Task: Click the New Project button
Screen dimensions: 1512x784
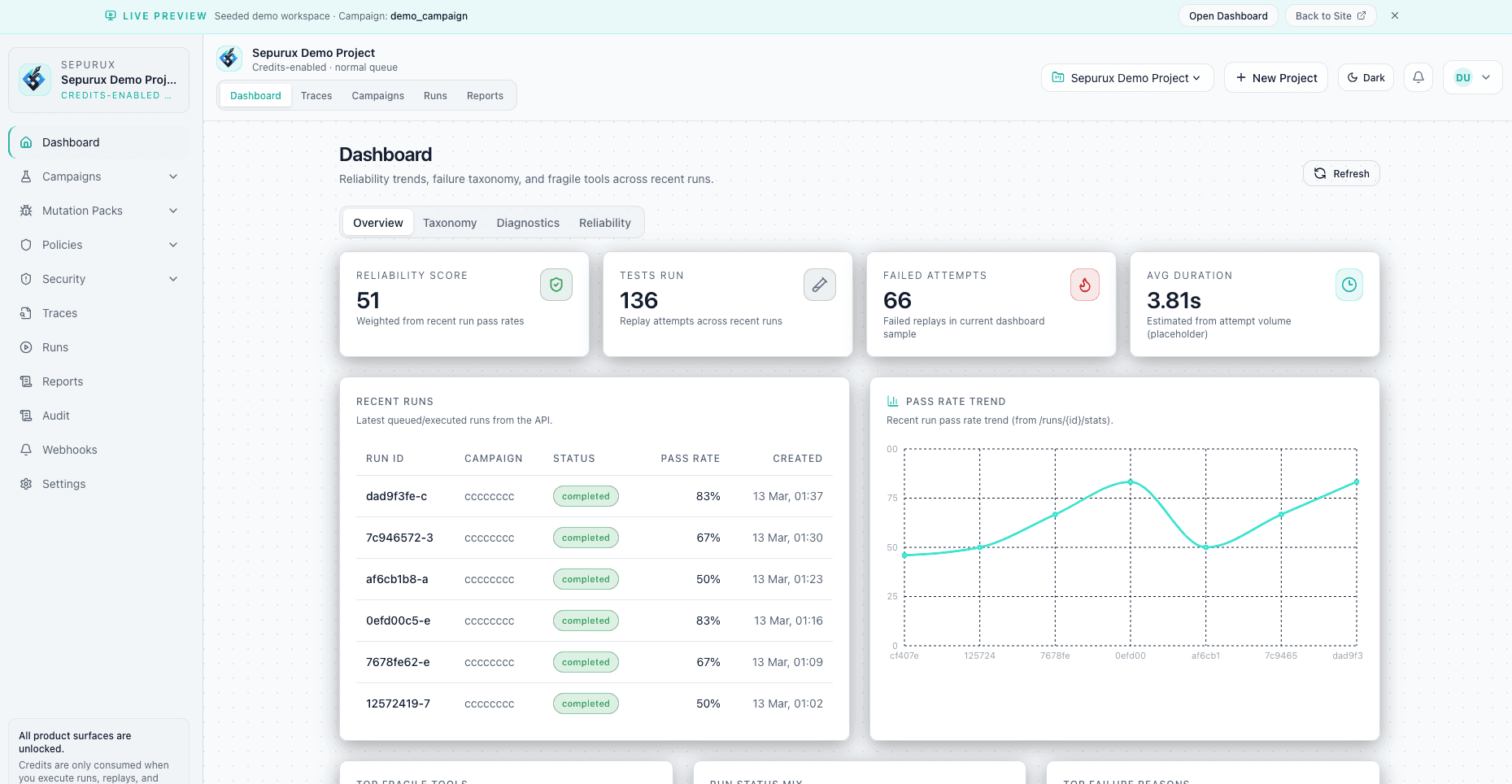Action: 1275,77
